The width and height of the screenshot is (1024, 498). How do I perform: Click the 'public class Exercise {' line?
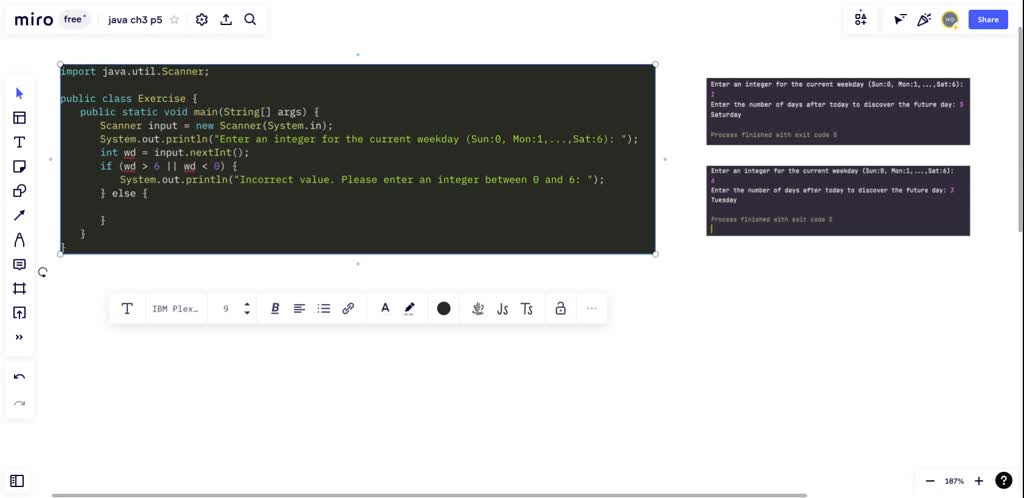(129, 99)
